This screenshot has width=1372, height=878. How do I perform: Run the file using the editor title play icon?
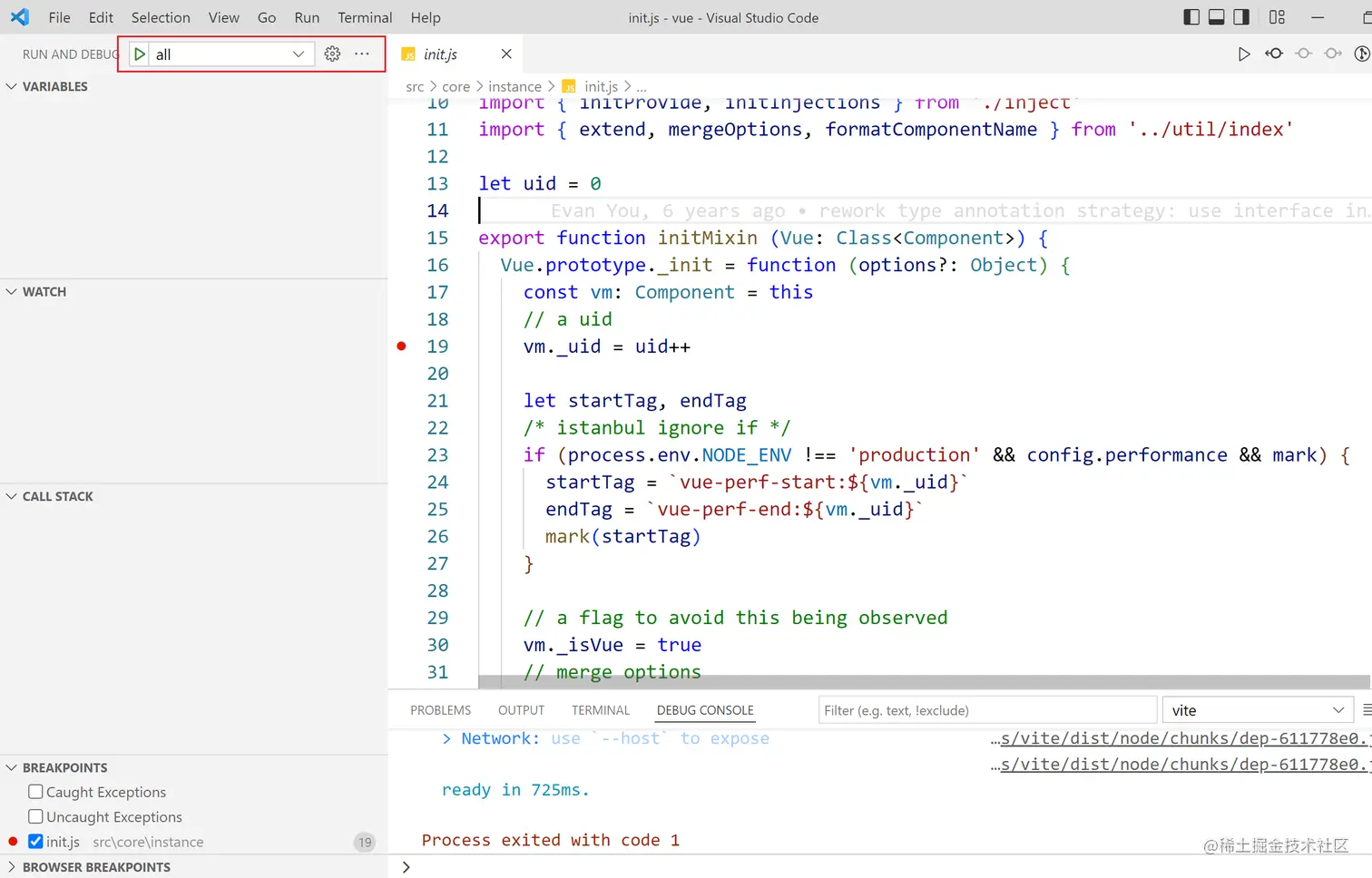click(1244, 54)
